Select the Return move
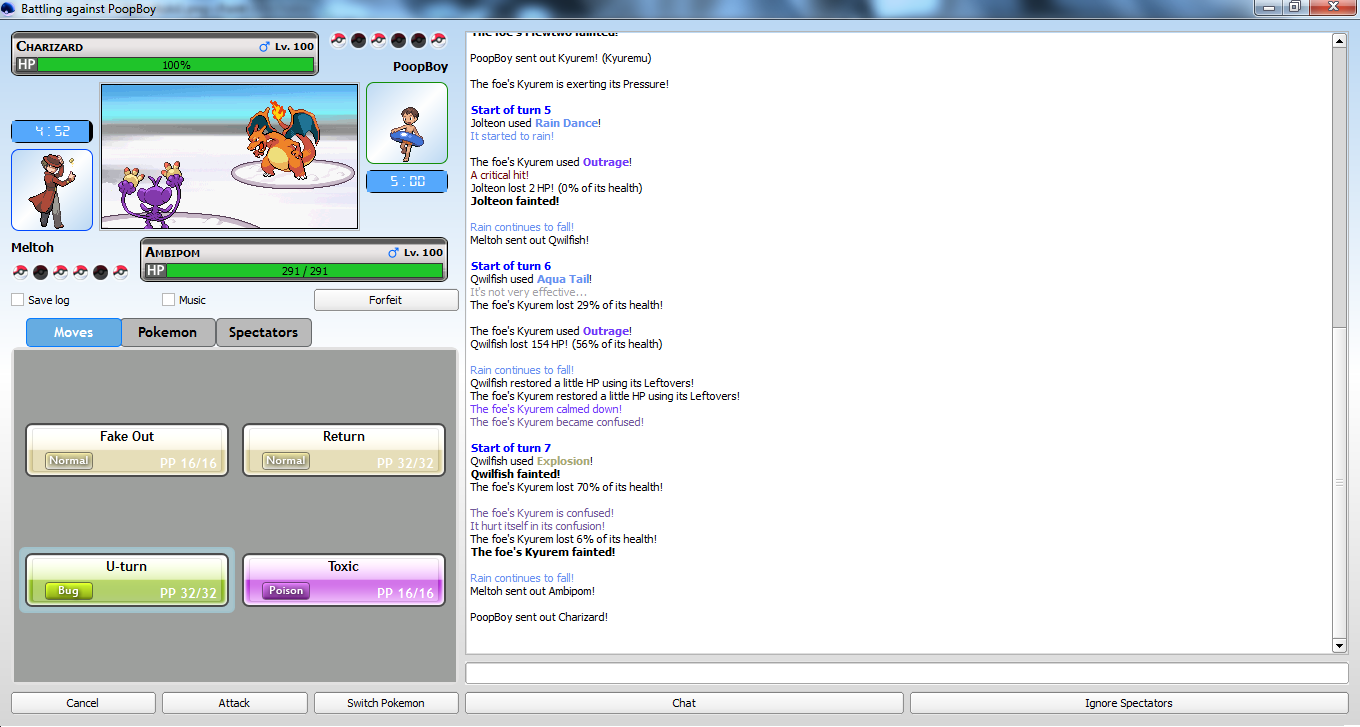The image size is (1360, 727). pos(344,450)
